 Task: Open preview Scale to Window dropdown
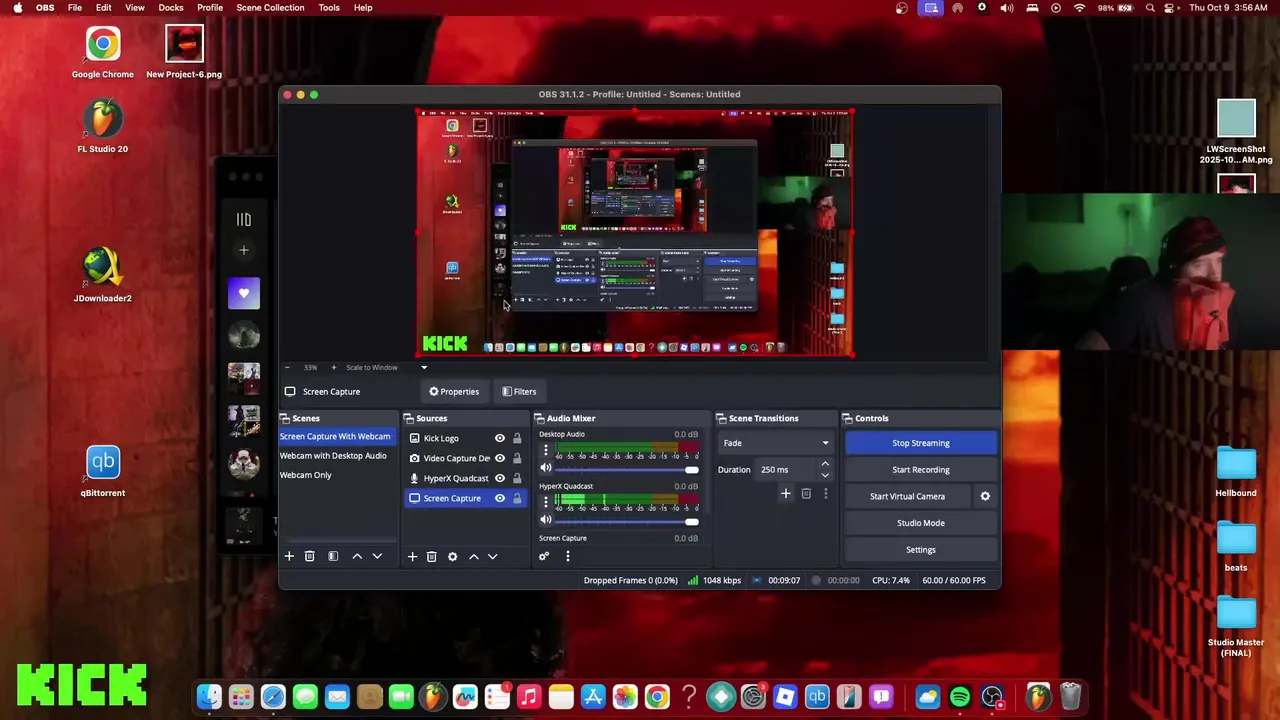[x=386, y=367]
